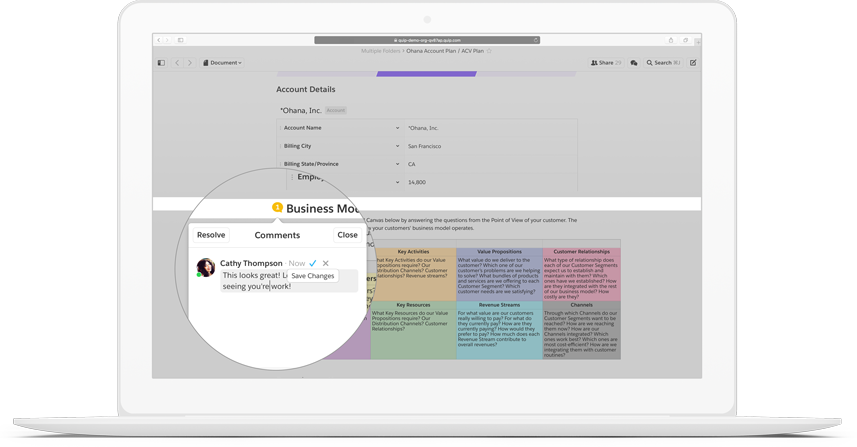Toggle the sidebar panel icon

pyautogui.click(x=161, y=63)
